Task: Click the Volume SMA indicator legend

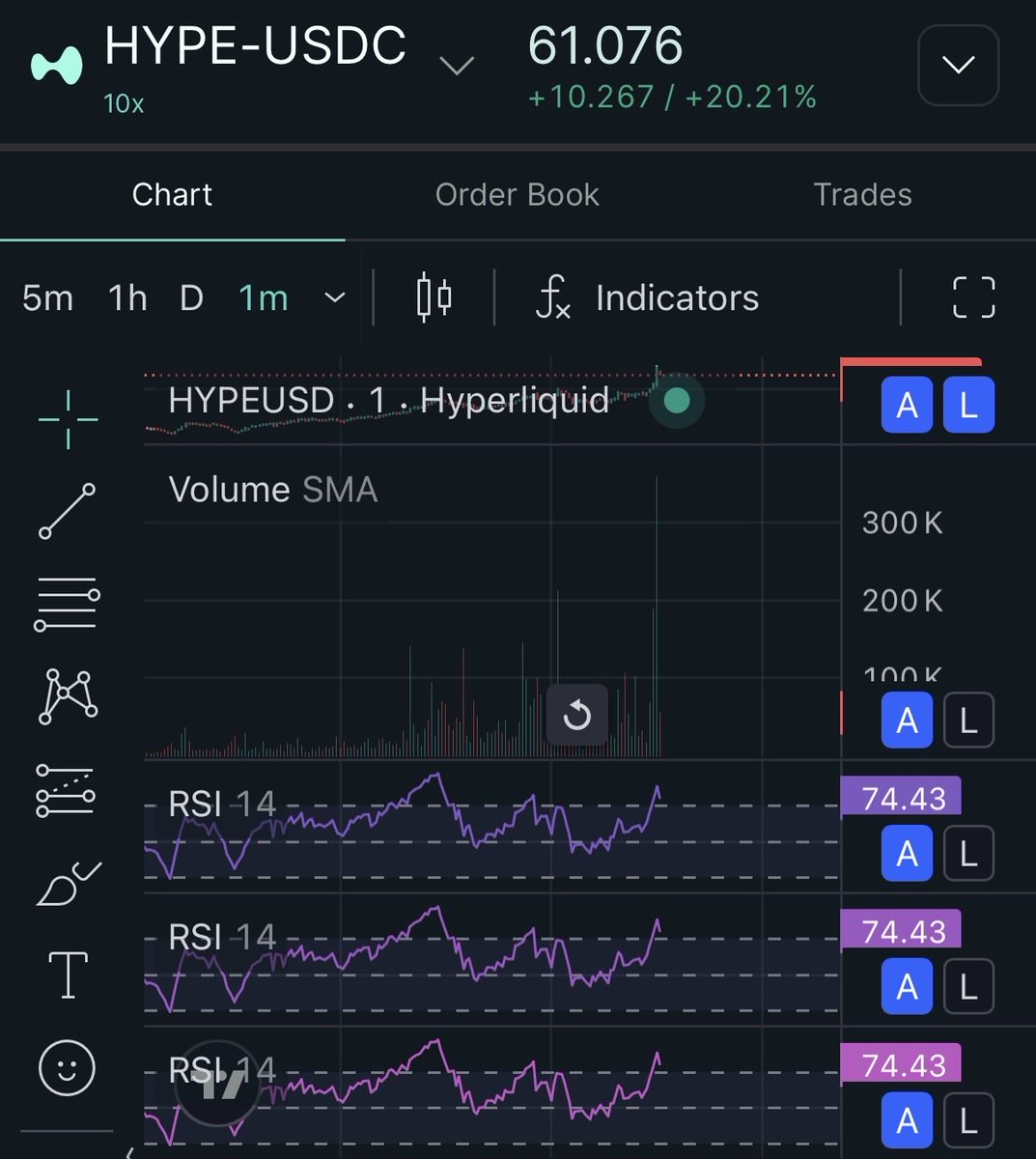Action: pyautogui.click(x=272, y=490)
